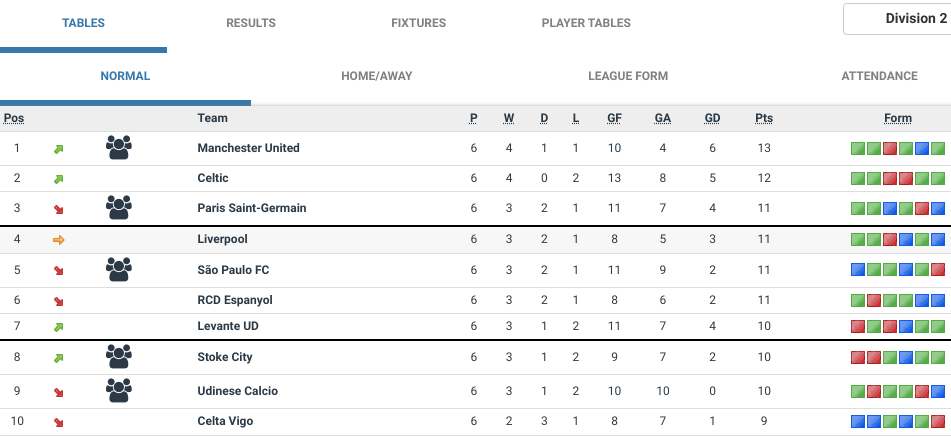Click the first form square for Manchester United
The width and height of the screenshot is (951, 437).
coord(857,149)
